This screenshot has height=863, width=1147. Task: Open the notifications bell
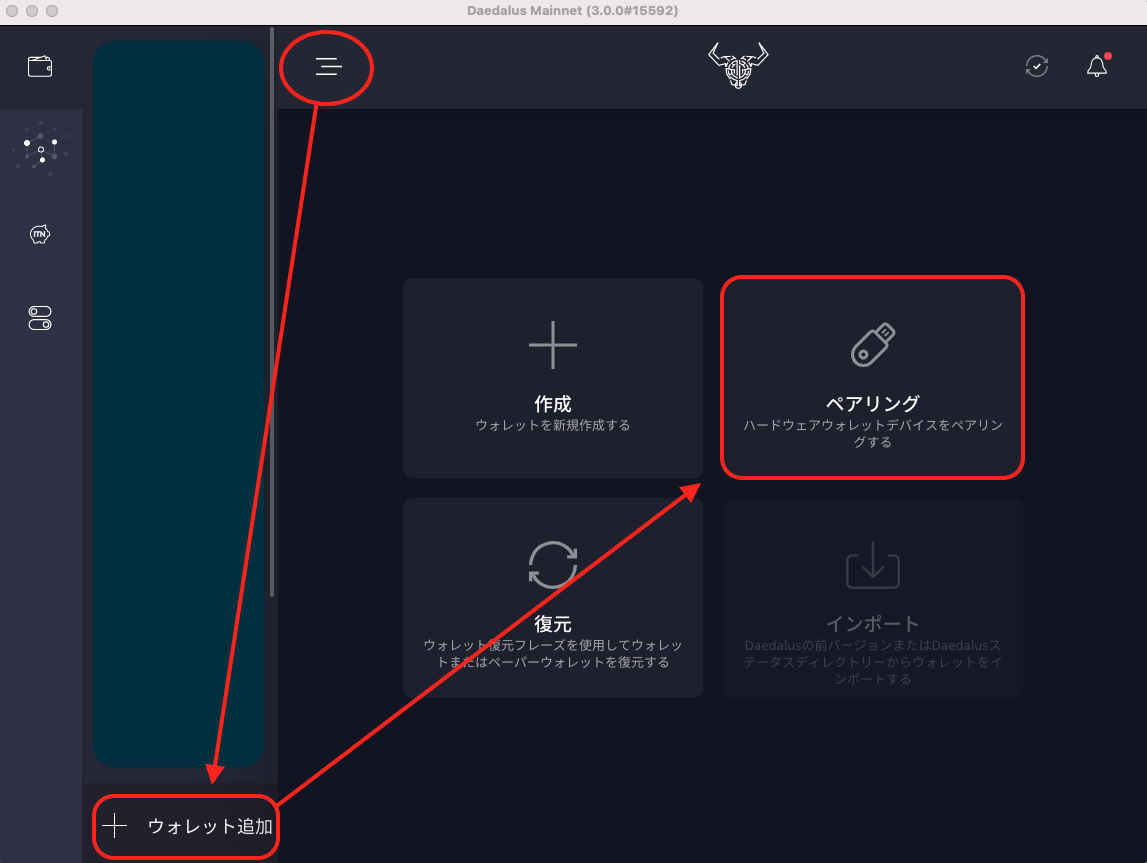point(1097,67)
